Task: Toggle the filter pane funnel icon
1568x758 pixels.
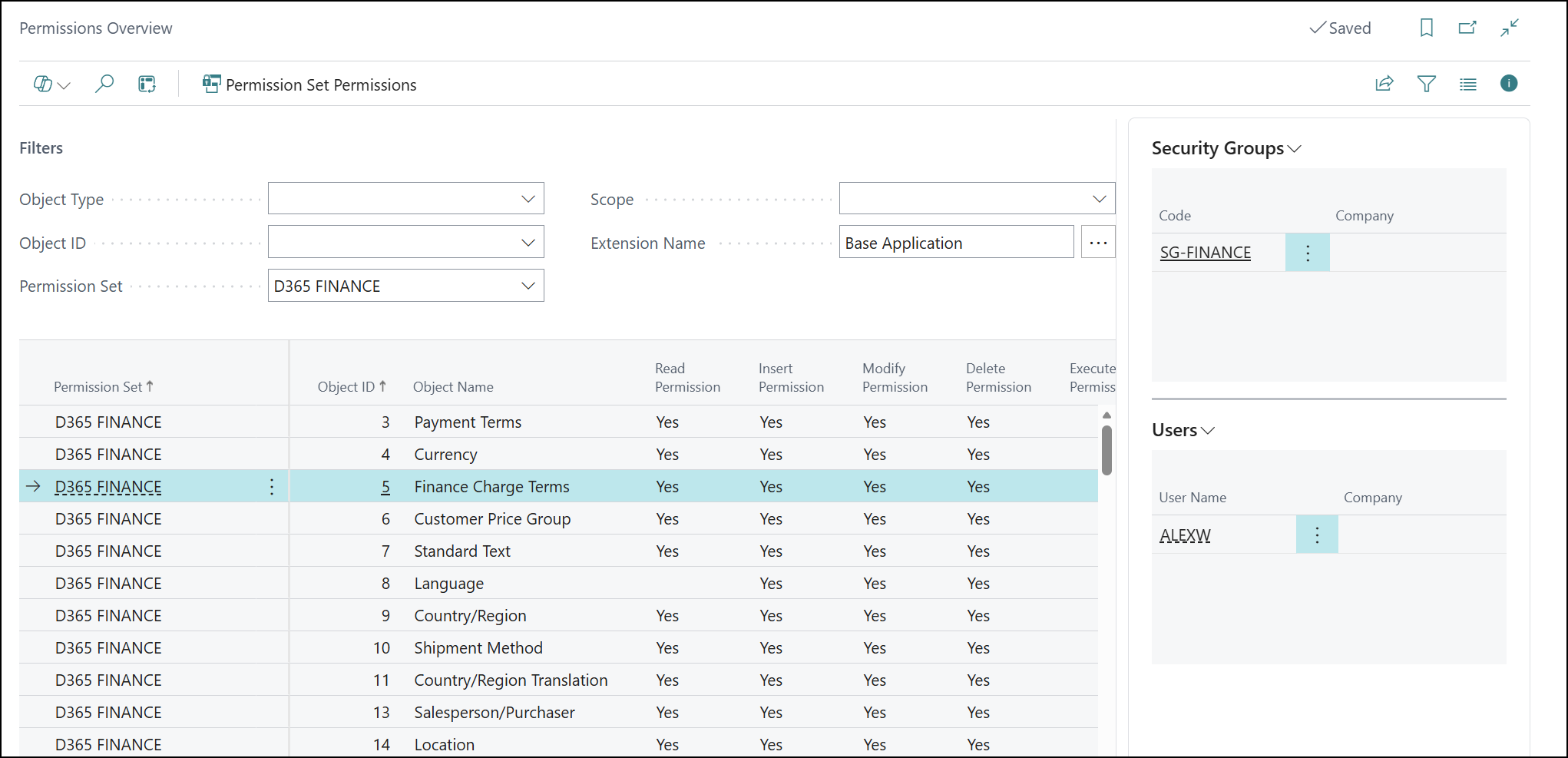Action: point(1427,84)
